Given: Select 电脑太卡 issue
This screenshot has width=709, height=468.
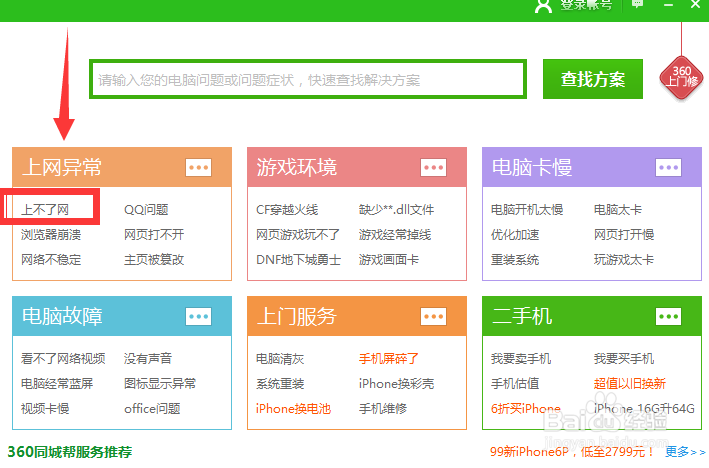Looking at the screenshot, I should 618,210.
